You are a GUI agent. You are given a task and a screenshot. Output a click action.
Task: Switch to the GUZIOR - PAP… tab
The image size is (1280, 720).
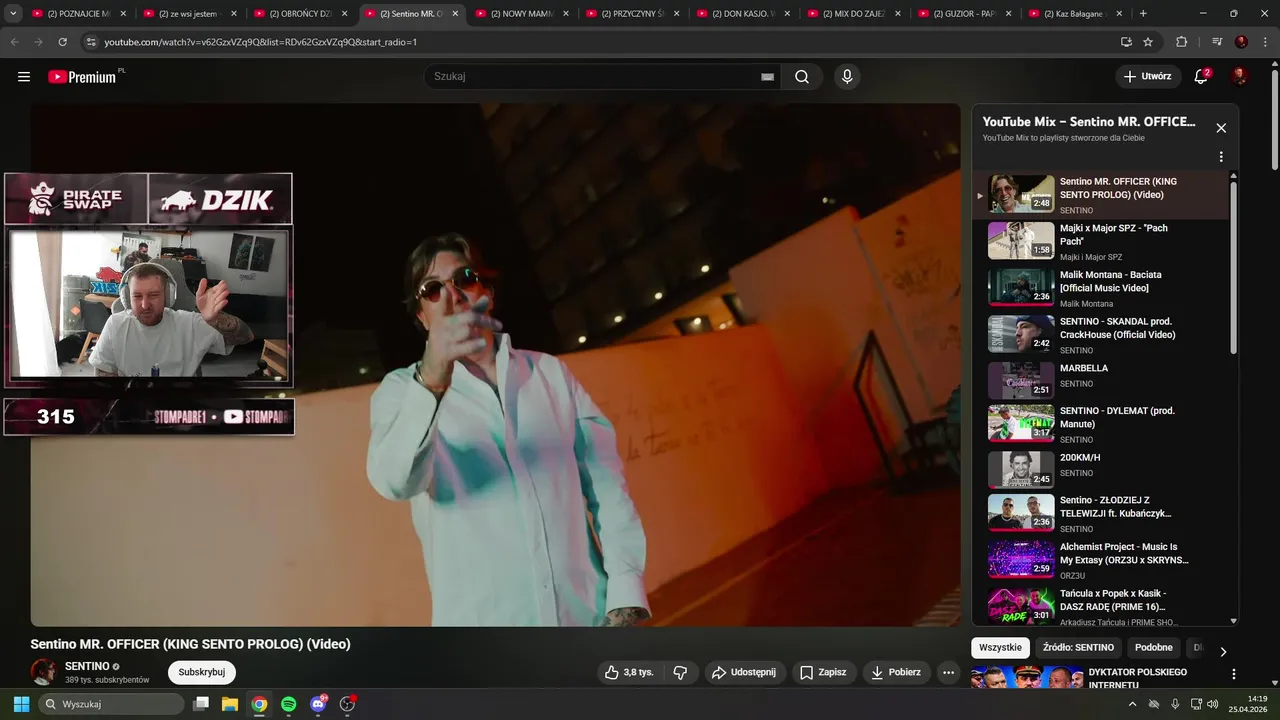coord(959,14)
